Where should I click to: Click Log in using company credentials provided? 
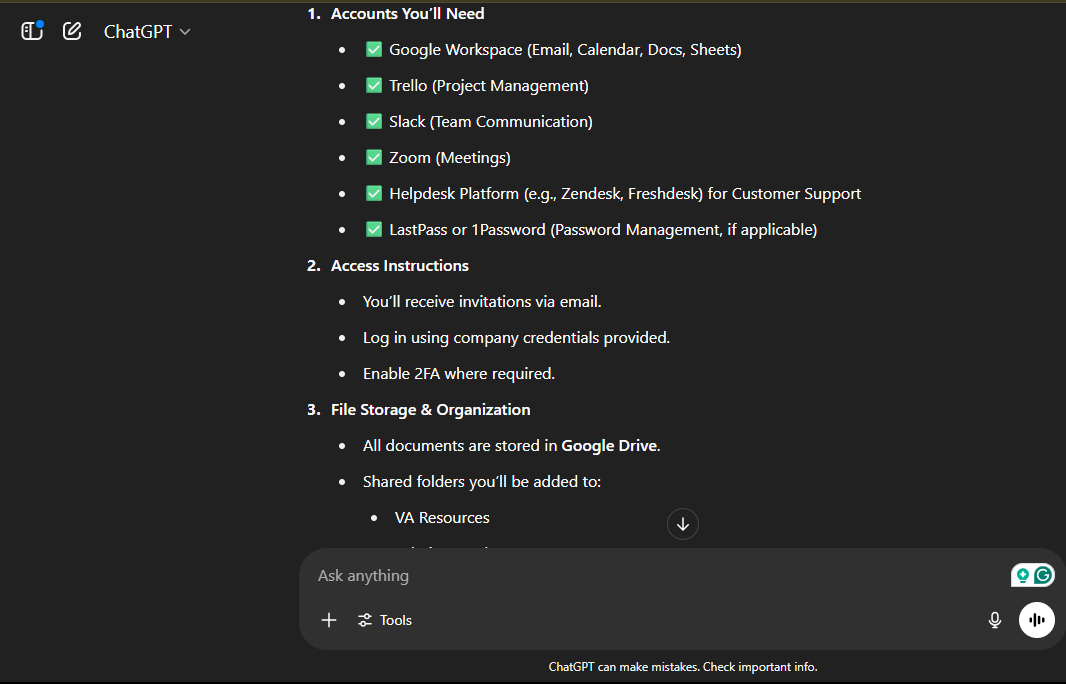click(x=516, y=338)
